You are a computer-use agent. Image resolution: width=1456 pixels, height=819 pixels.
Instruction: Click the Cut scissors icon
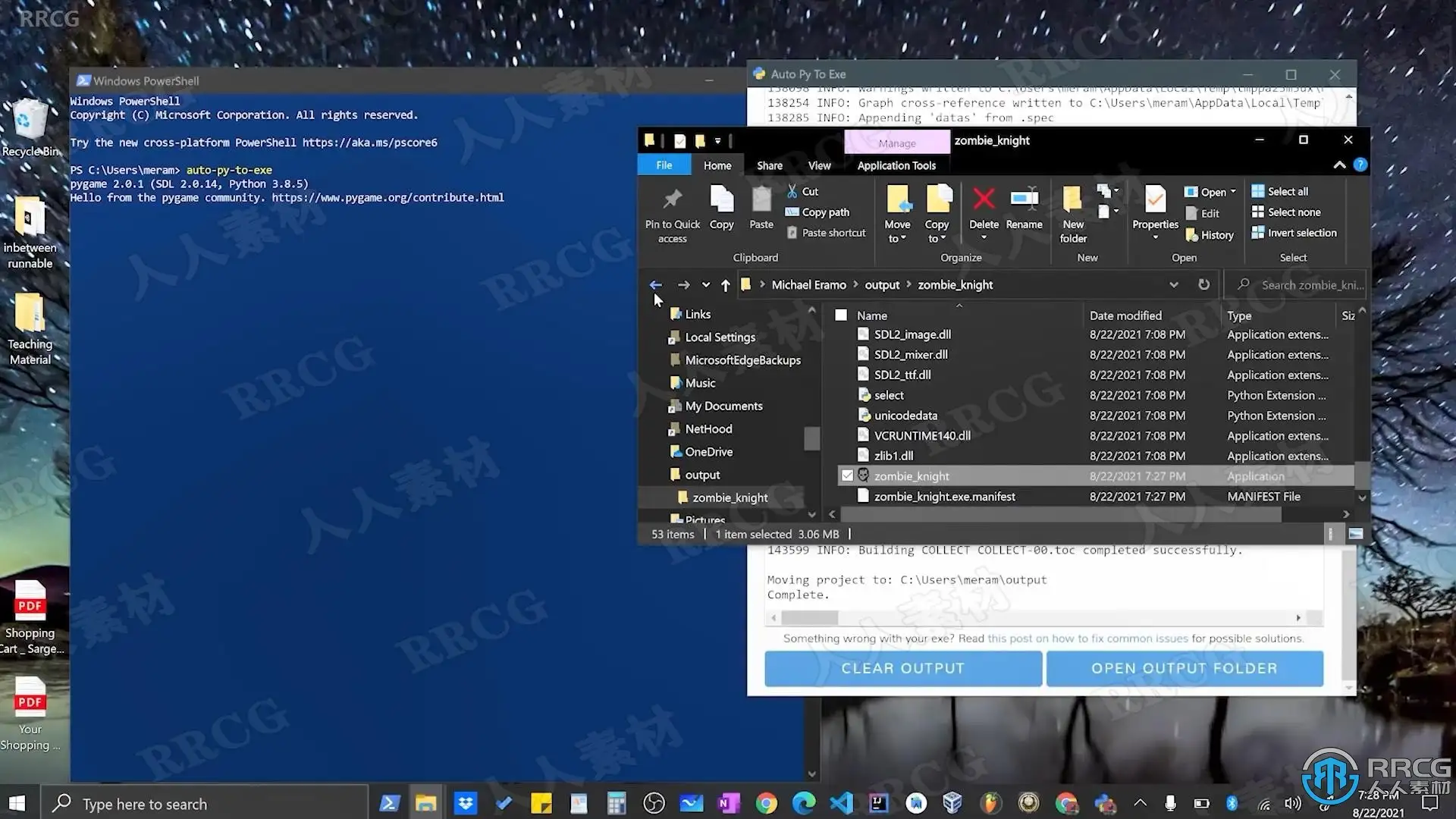tap(792, 191)
